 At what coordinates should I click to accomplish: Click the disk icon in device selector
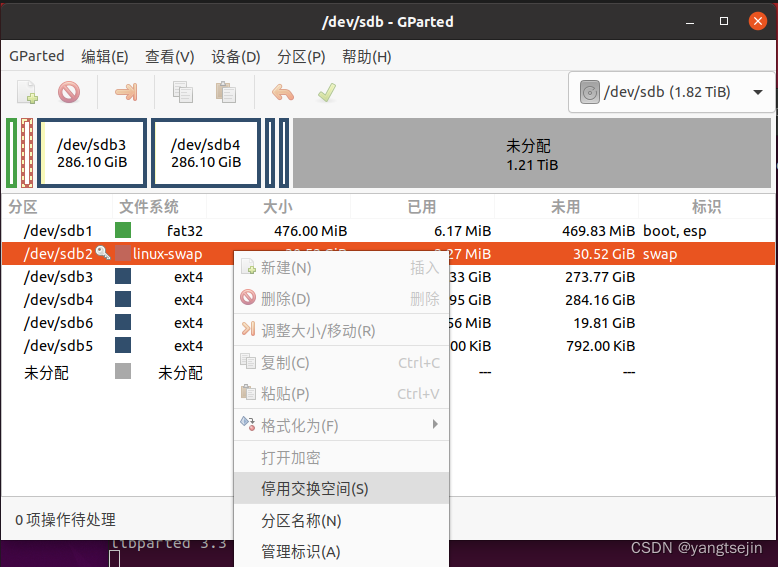coord(590,92)
